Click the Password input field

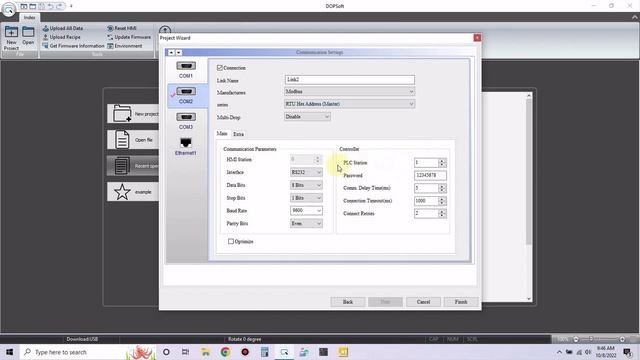click(x=430, y=175)
